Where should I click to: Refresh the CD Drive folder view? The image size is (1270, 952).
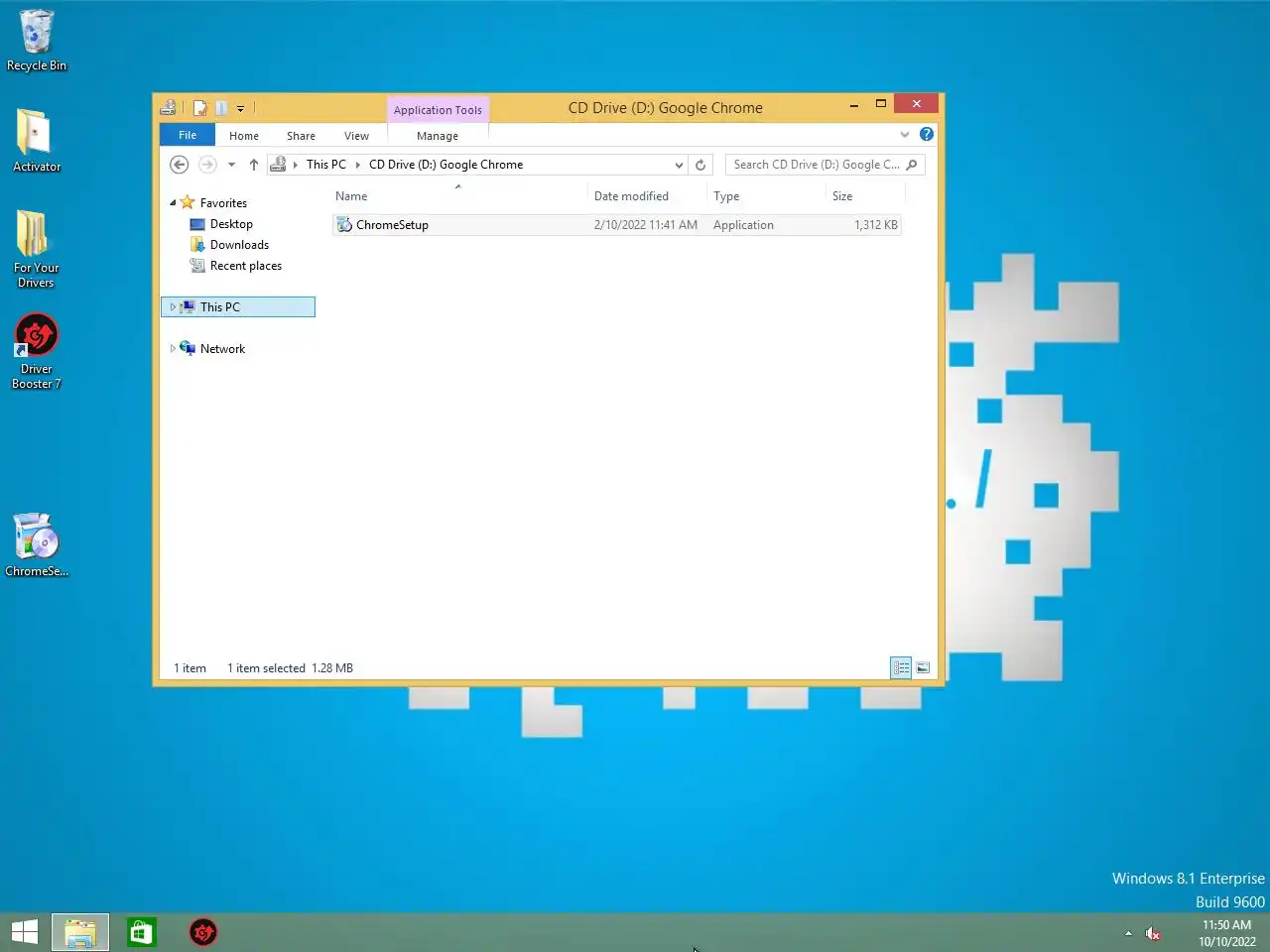(x=700, y=165)
